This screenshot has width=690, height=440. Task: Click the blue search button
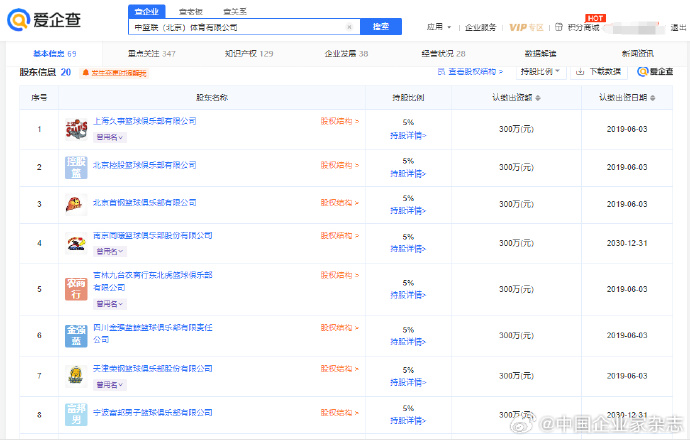coord(381,26)
